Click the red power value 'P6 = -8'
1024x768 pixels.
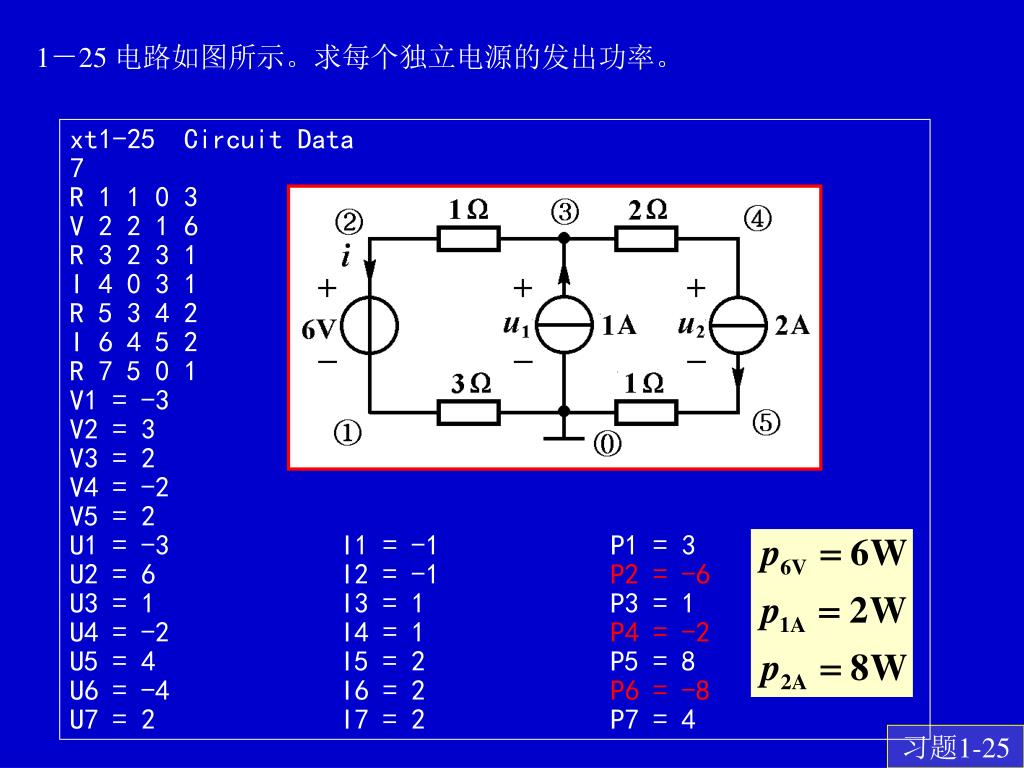click(660, 690)
